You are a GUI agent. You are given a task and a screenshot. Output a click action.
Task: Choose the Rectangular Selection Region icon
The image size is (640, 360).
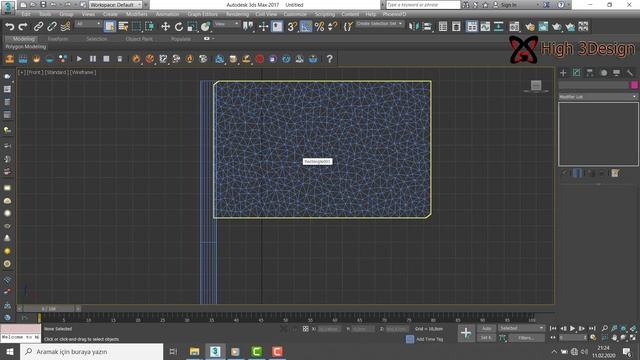[136, 27]
